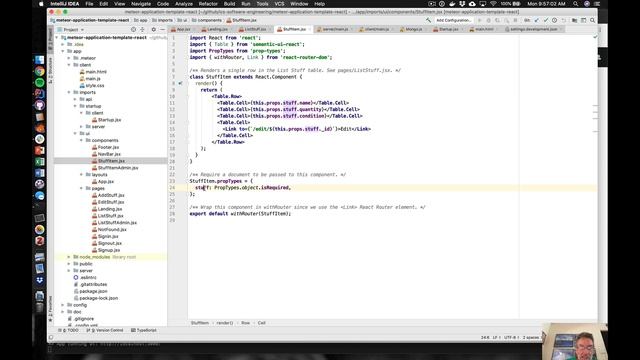
Task: Hide the Project panel with minus icon
Action: tap(162, 29)
